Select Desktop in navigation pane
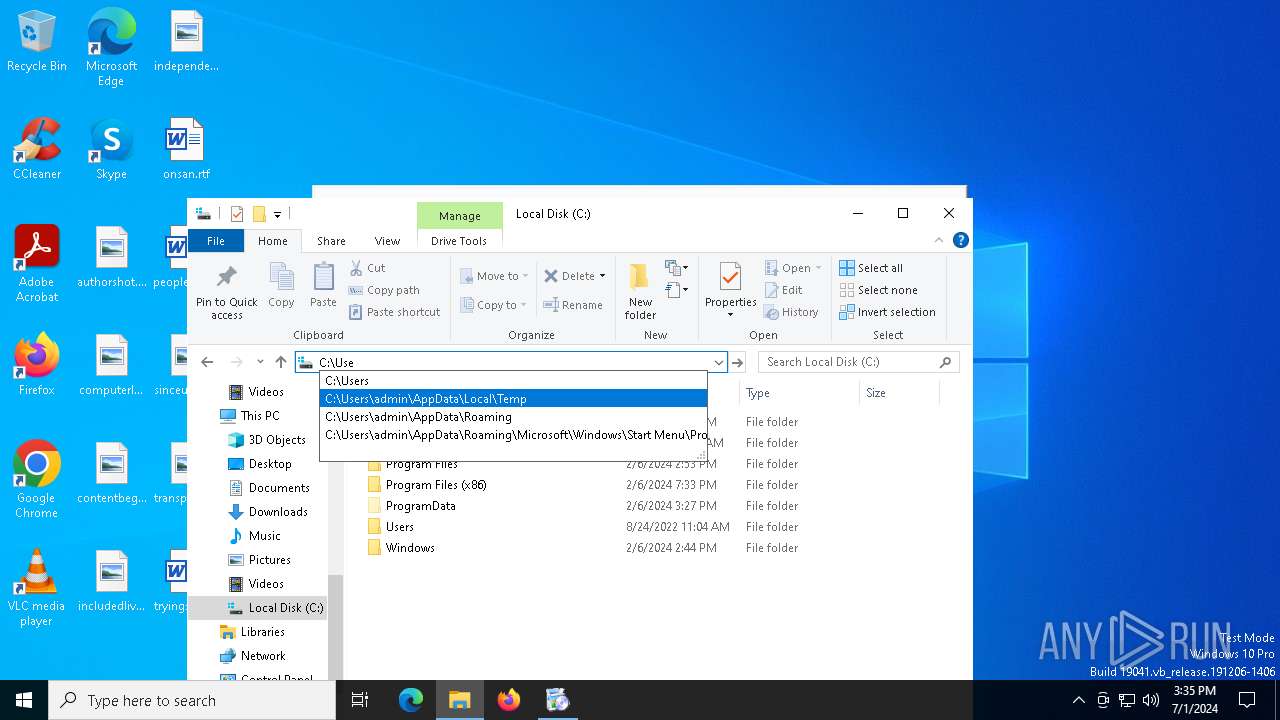This screenshot has height=720, width=1280. coord(270,464)
